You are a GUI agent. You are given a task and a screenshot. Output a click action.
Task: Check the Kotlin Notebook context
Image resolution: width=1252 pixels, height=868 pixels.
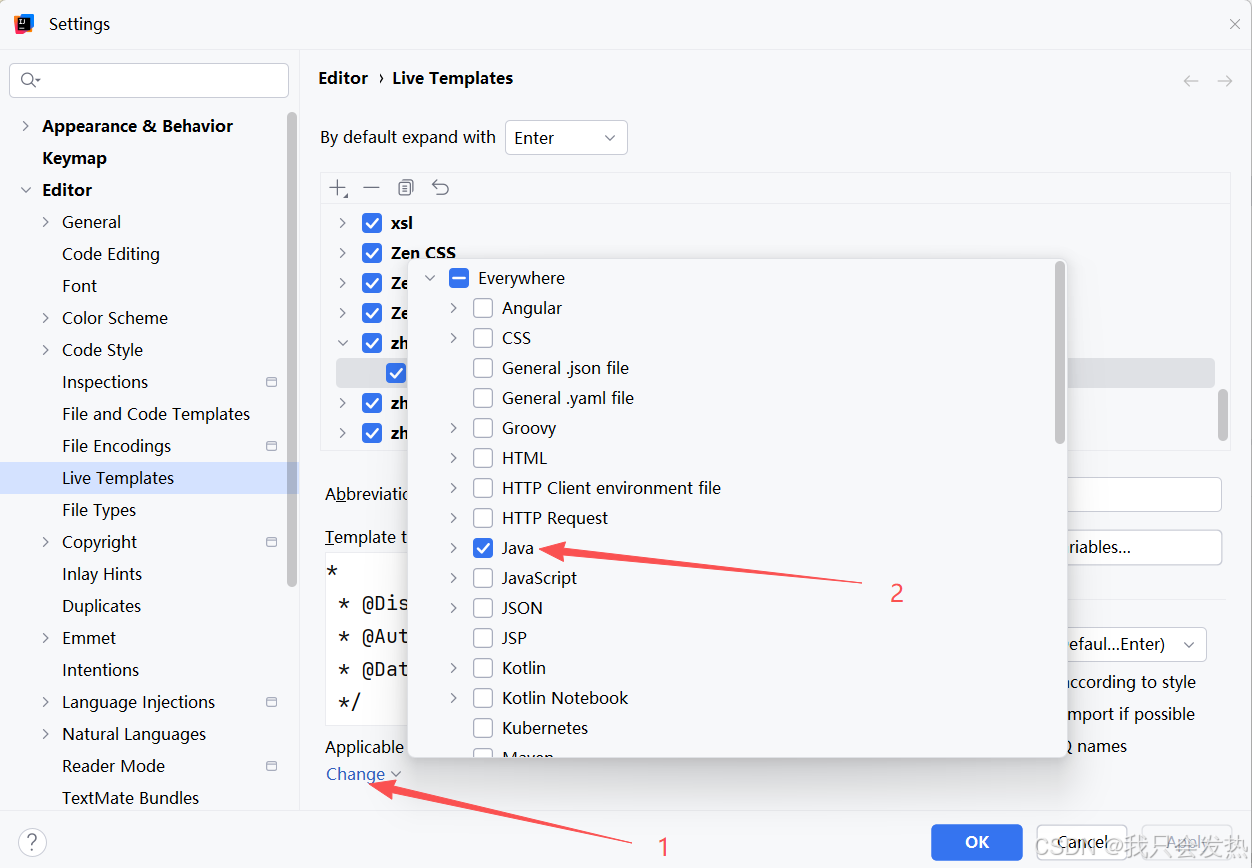click(483, 698)
